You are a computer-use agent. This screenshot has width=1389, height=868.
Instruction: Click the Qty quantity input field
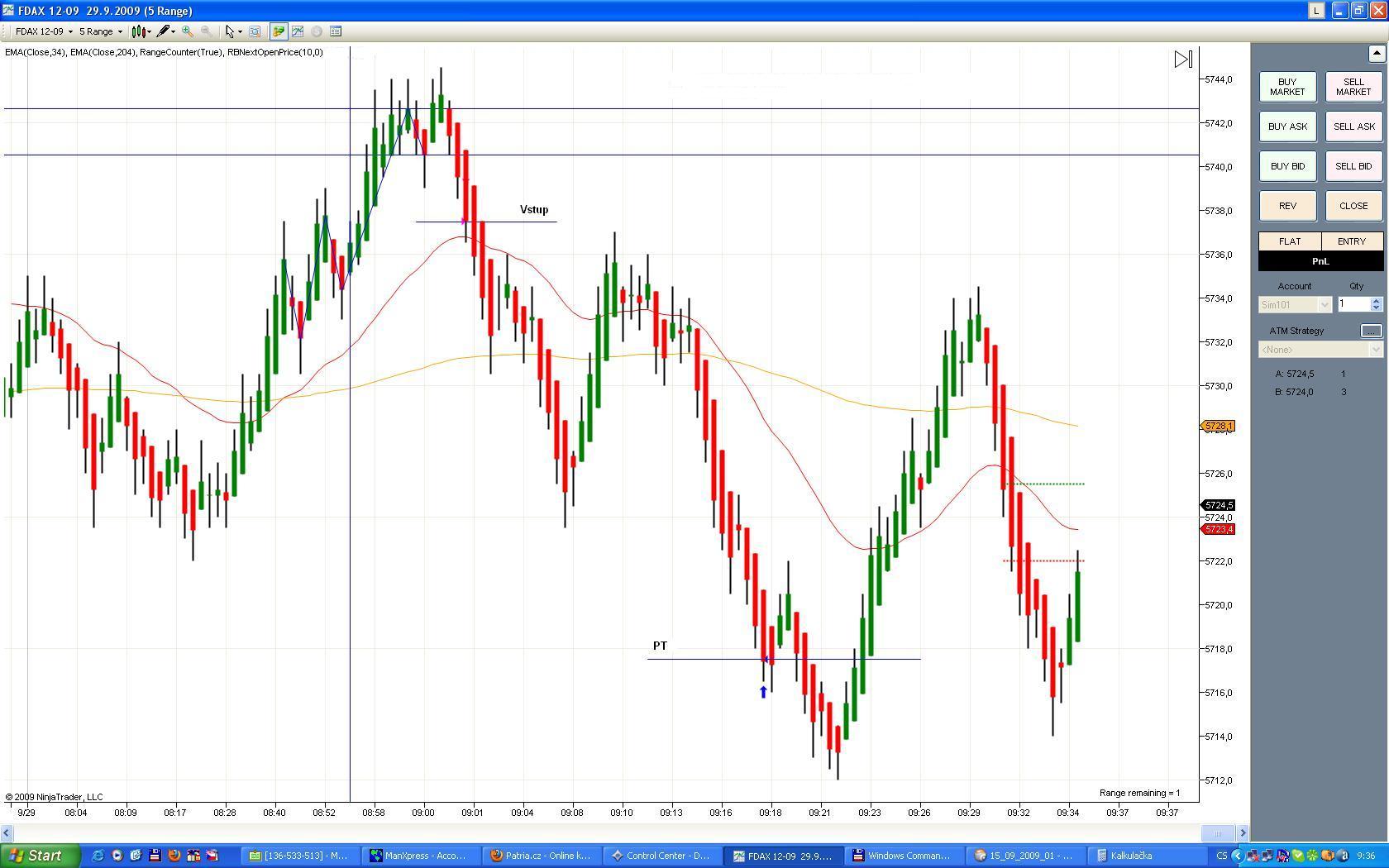(x=1353, y=305)
